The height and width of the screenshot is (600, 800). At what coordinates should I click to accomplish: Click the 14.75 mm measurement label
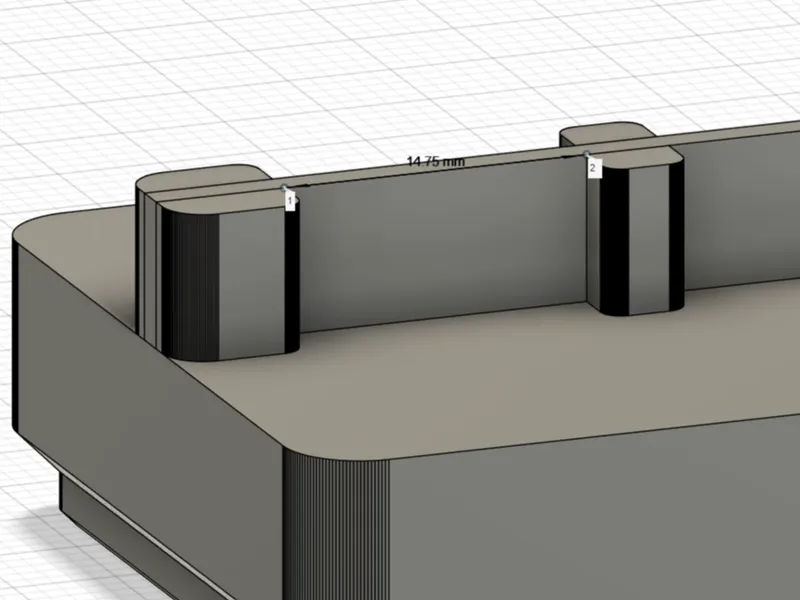click(436, 162)
